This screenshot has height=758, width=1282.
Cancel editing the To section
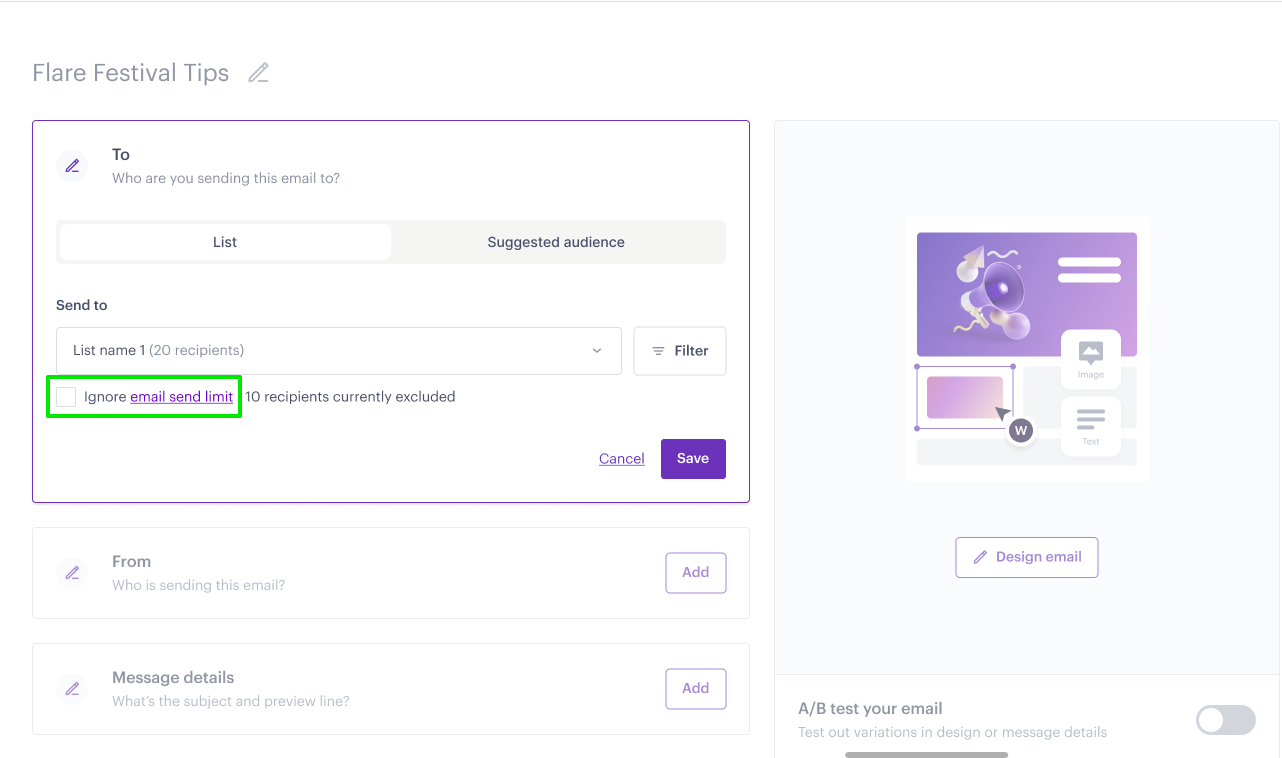(x=622, y=459)
